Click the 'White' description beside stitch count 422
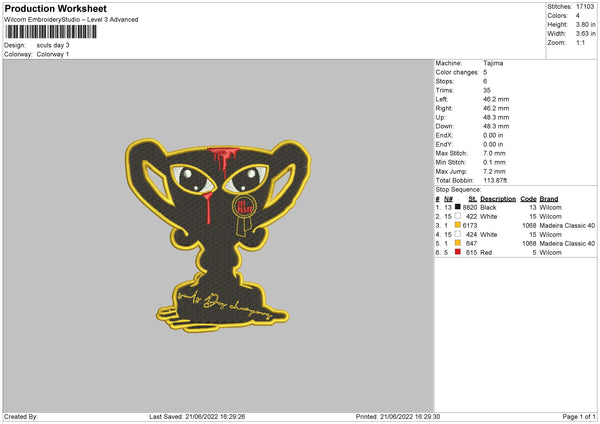600x424 pixels. [488, 217]
